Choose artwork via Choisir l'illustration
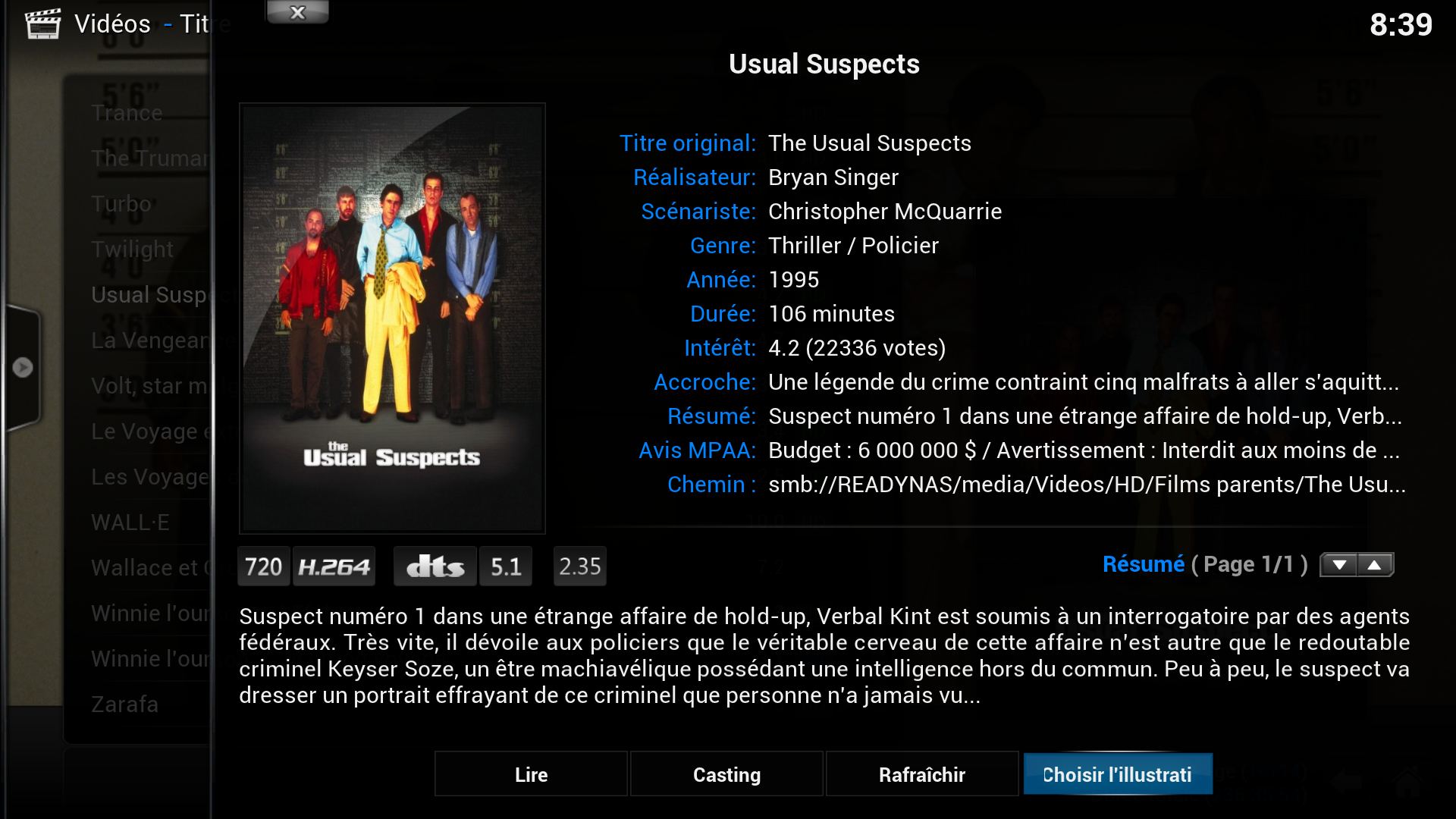This screenshot has height=819, width=1456. (1118, 774)
